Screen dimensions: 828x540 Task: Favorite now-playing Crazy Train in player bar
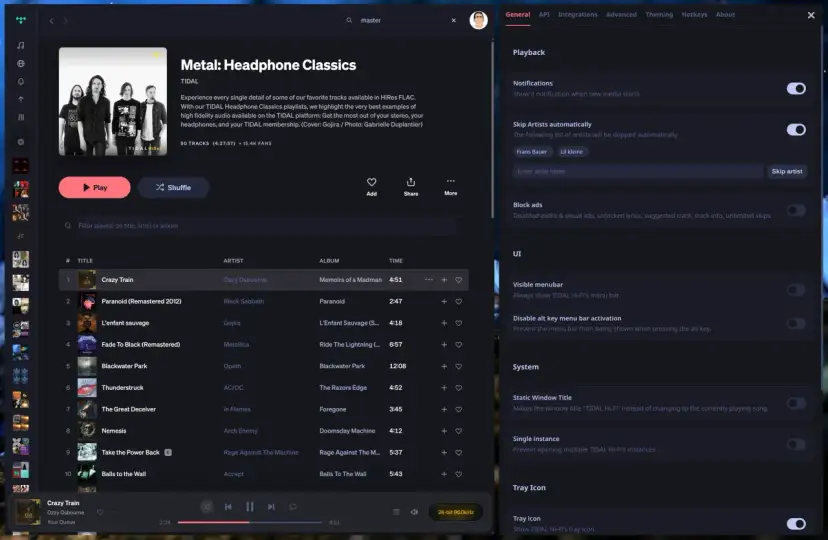(100, 512)
